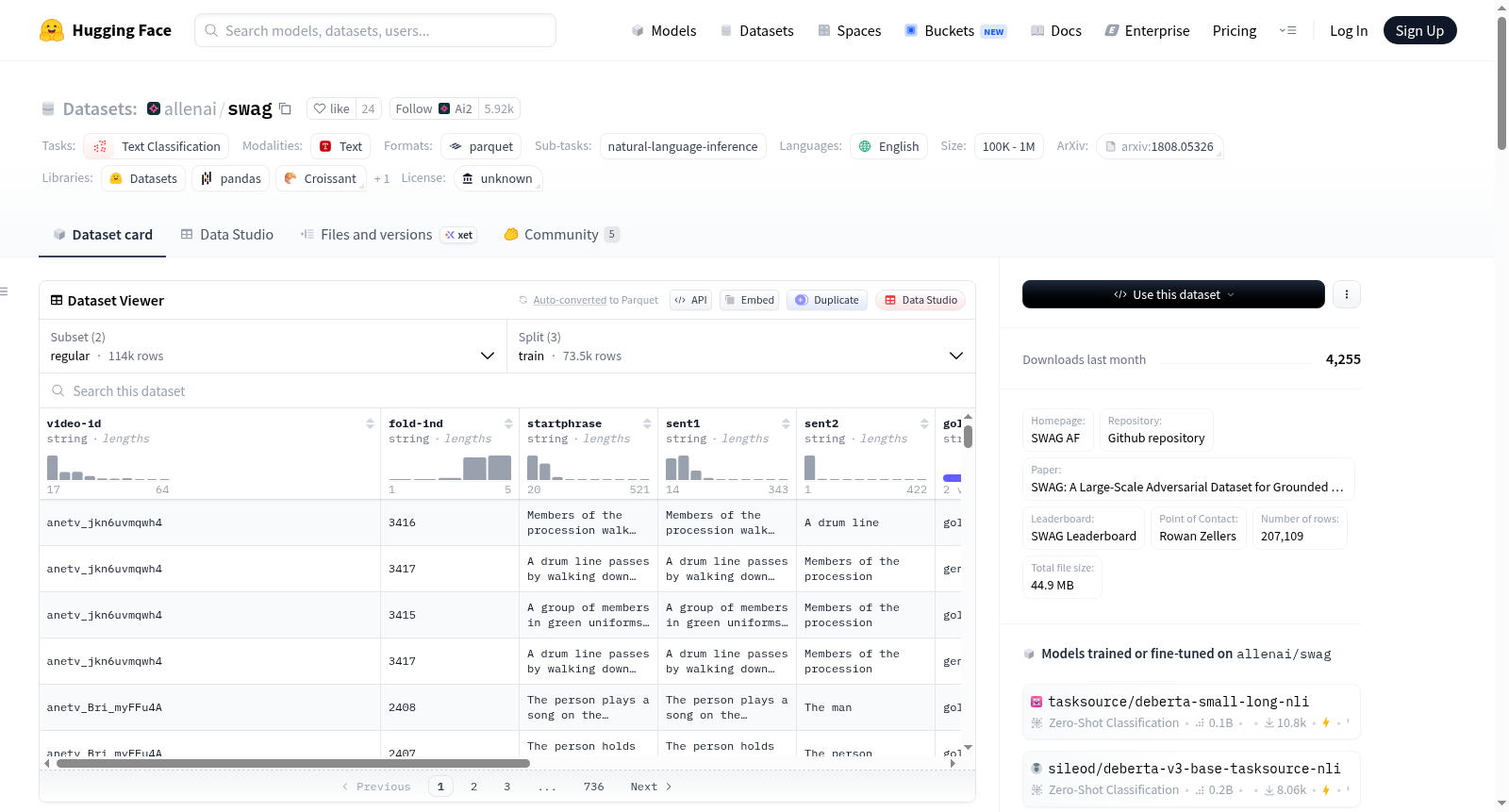Open the more navigation menu icon
The image size is (1509, 812).
1287,30
